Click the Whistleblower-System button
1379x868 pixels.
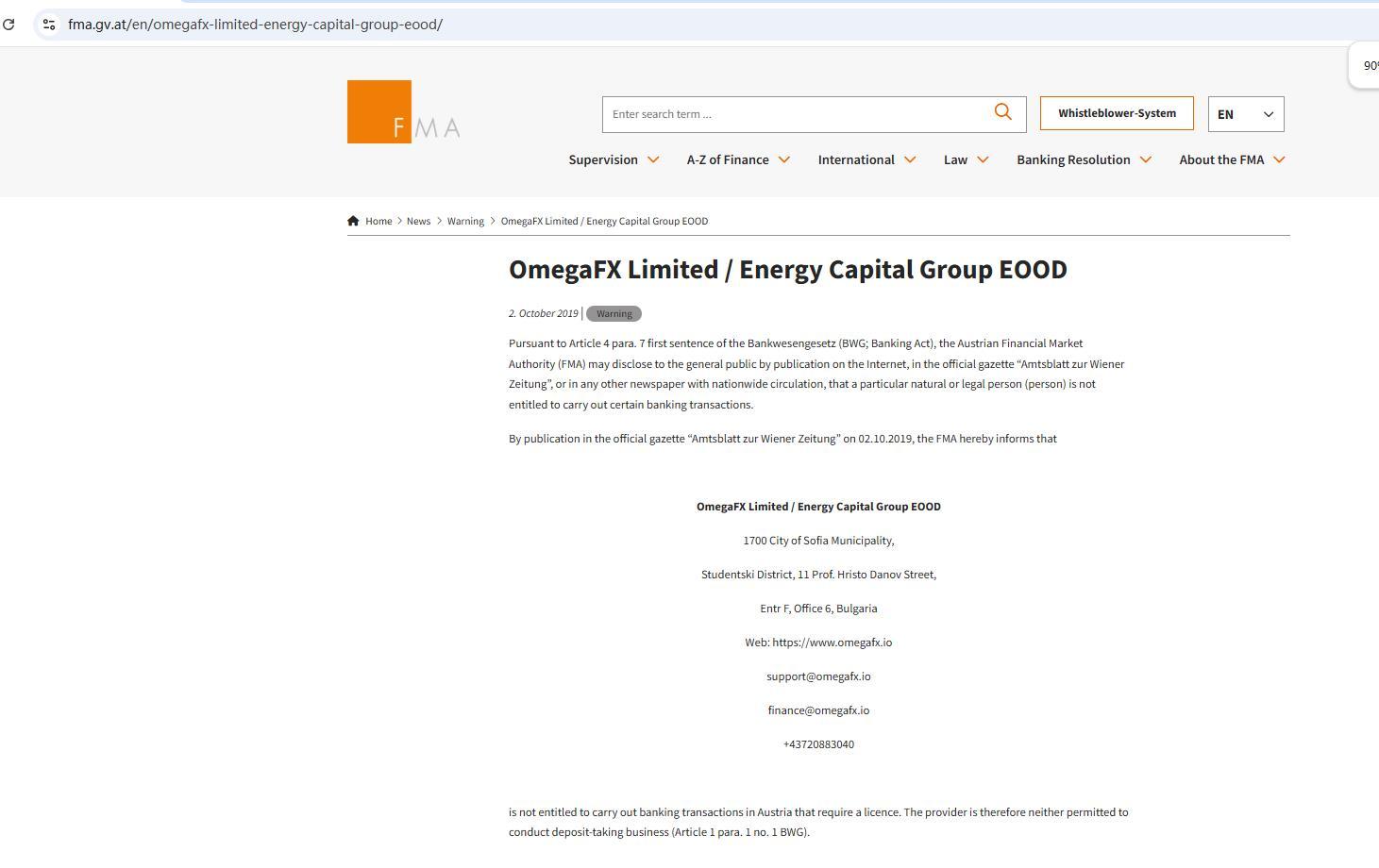click(1117, 113)
